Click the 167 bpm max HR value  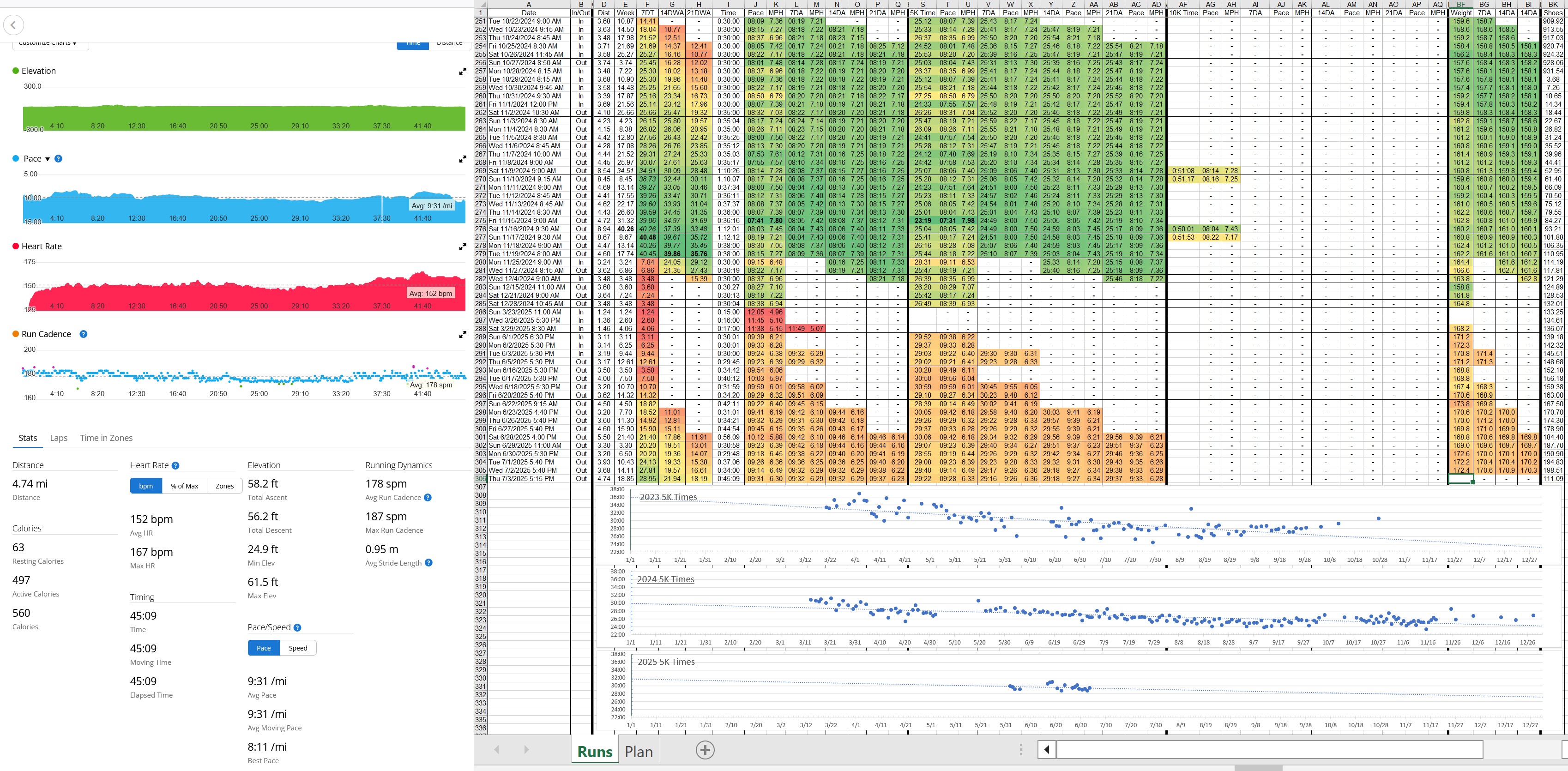151,552
